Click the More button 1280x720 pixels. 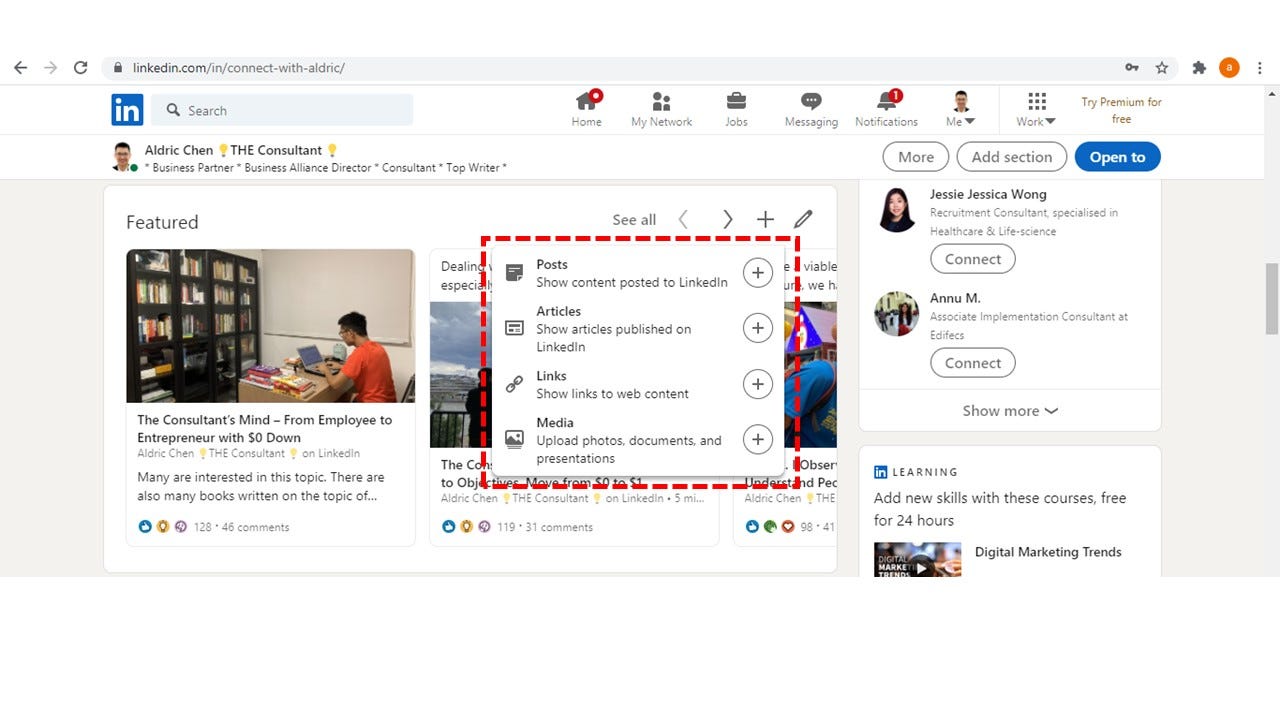point(916,157)
